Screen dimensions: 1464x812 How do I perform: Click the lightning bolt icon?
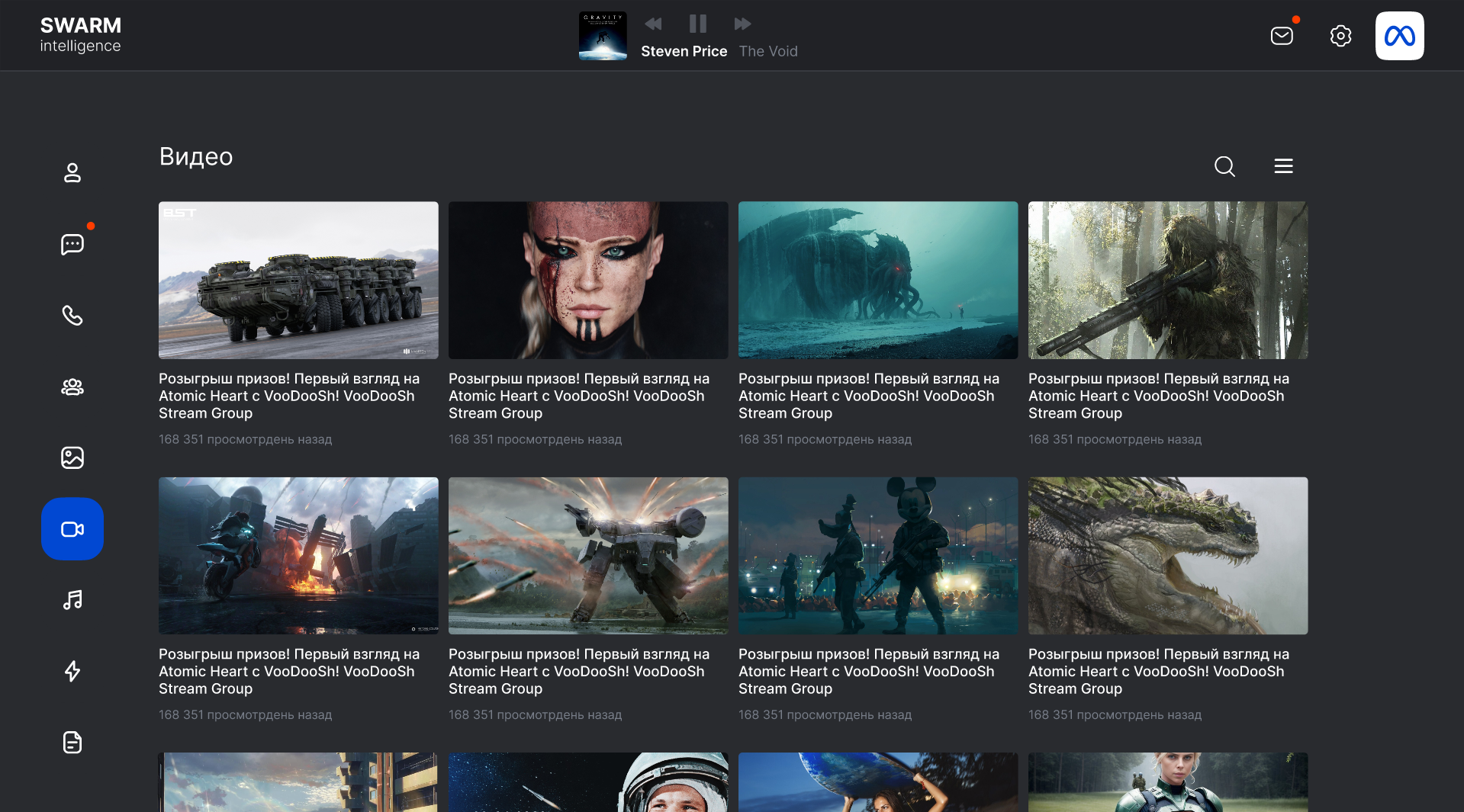coord(72,671)
